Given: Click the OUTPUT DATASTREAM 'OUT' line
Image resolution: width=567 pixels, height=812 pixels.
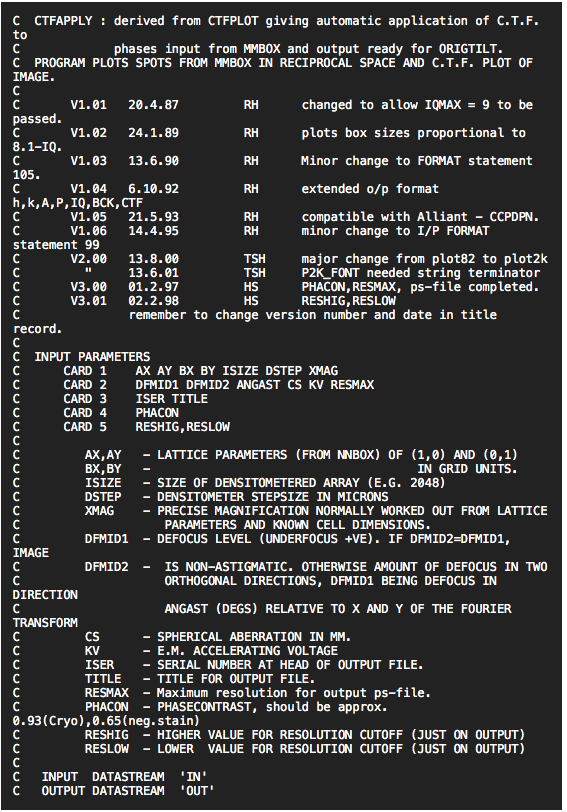Looking at the screenshot, I should (128, 791).
